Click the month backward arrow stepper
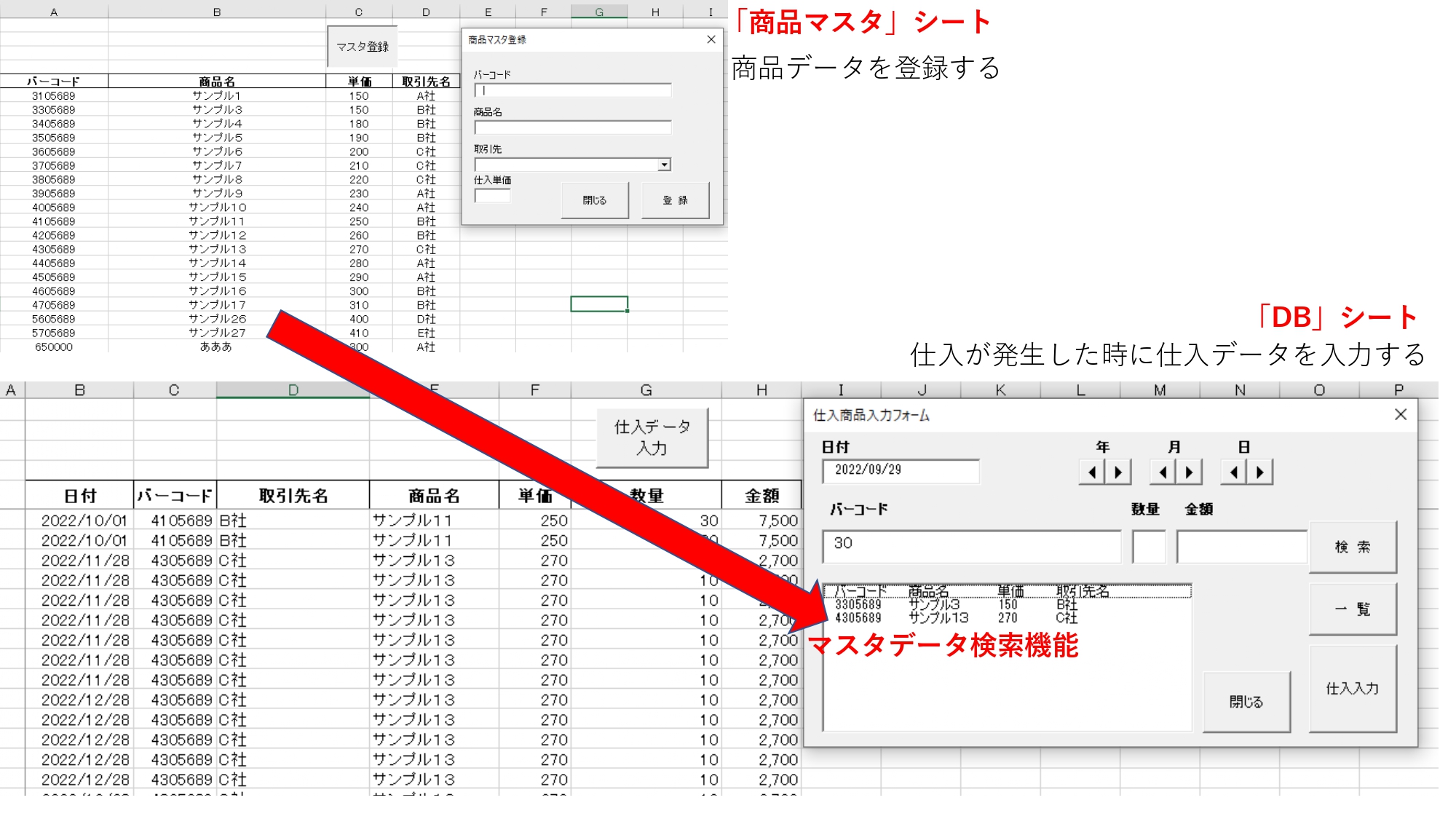1456x819 pixels. tap(1162, 472)
